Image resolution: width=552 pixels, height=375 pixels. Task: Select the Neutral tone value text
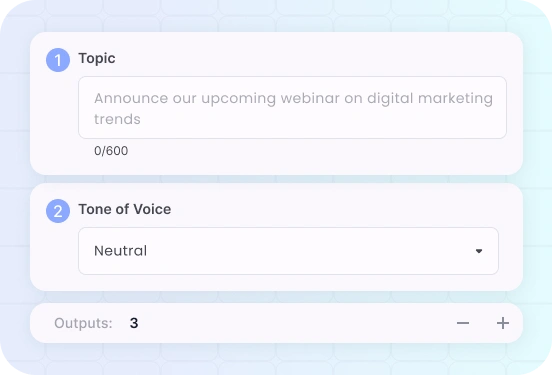(120, 251)
